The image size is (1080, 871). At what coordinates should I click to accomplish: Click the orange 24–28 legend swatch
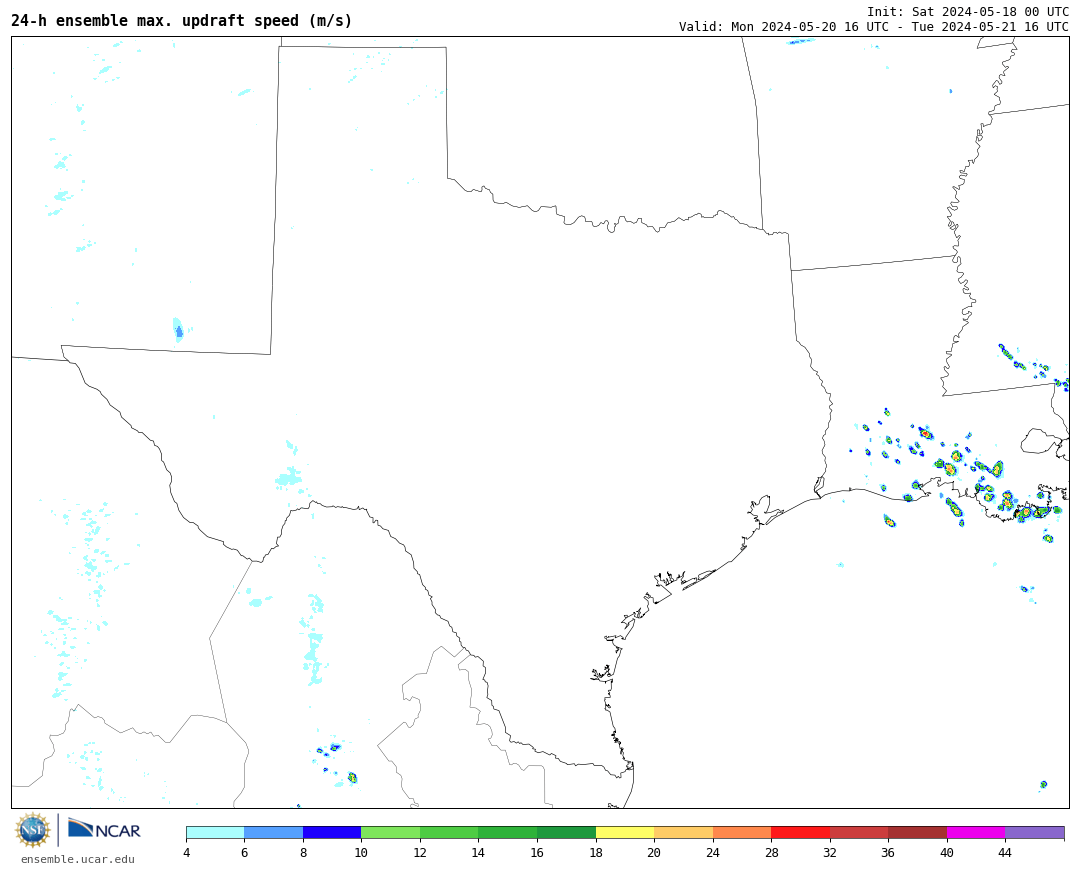742,832
